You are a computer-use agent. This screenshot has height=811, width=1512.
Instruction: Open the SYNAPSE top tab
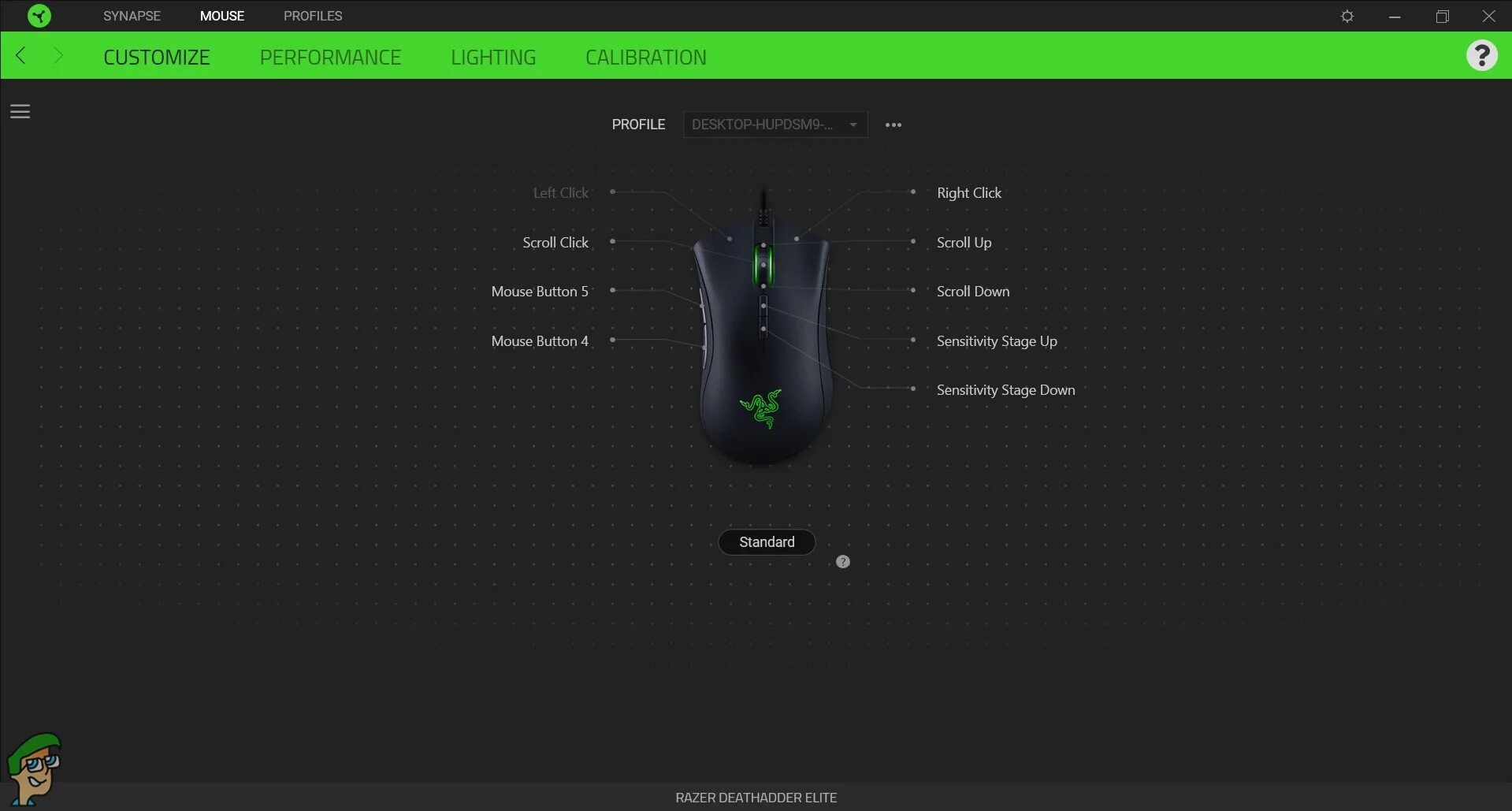132,16
